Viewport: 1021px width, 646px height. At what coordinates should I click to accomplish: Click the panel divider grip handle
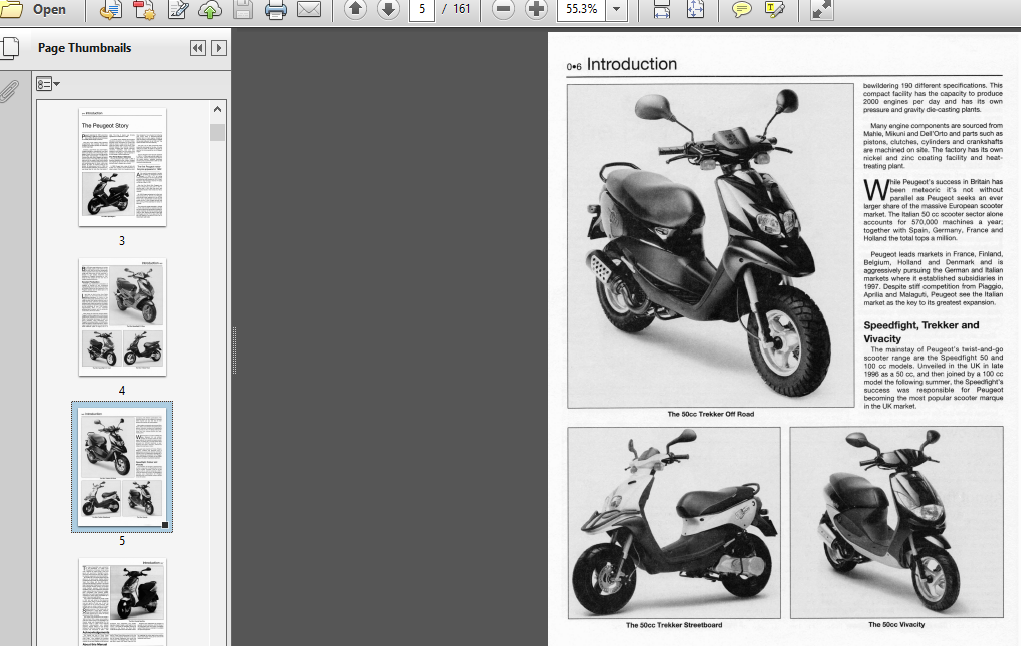[234, 350]
